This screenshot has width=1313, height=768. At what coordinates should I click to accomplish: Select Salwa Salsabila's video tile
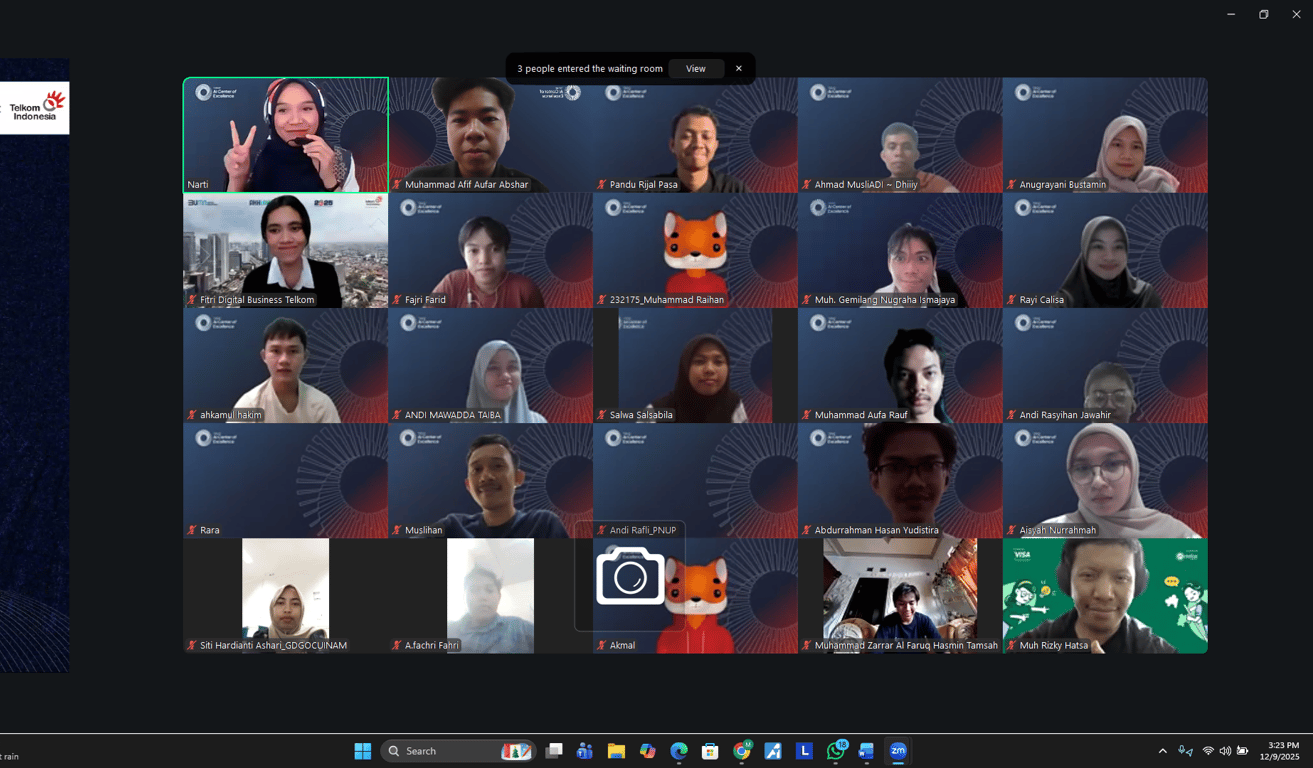(x=695, y=365)
